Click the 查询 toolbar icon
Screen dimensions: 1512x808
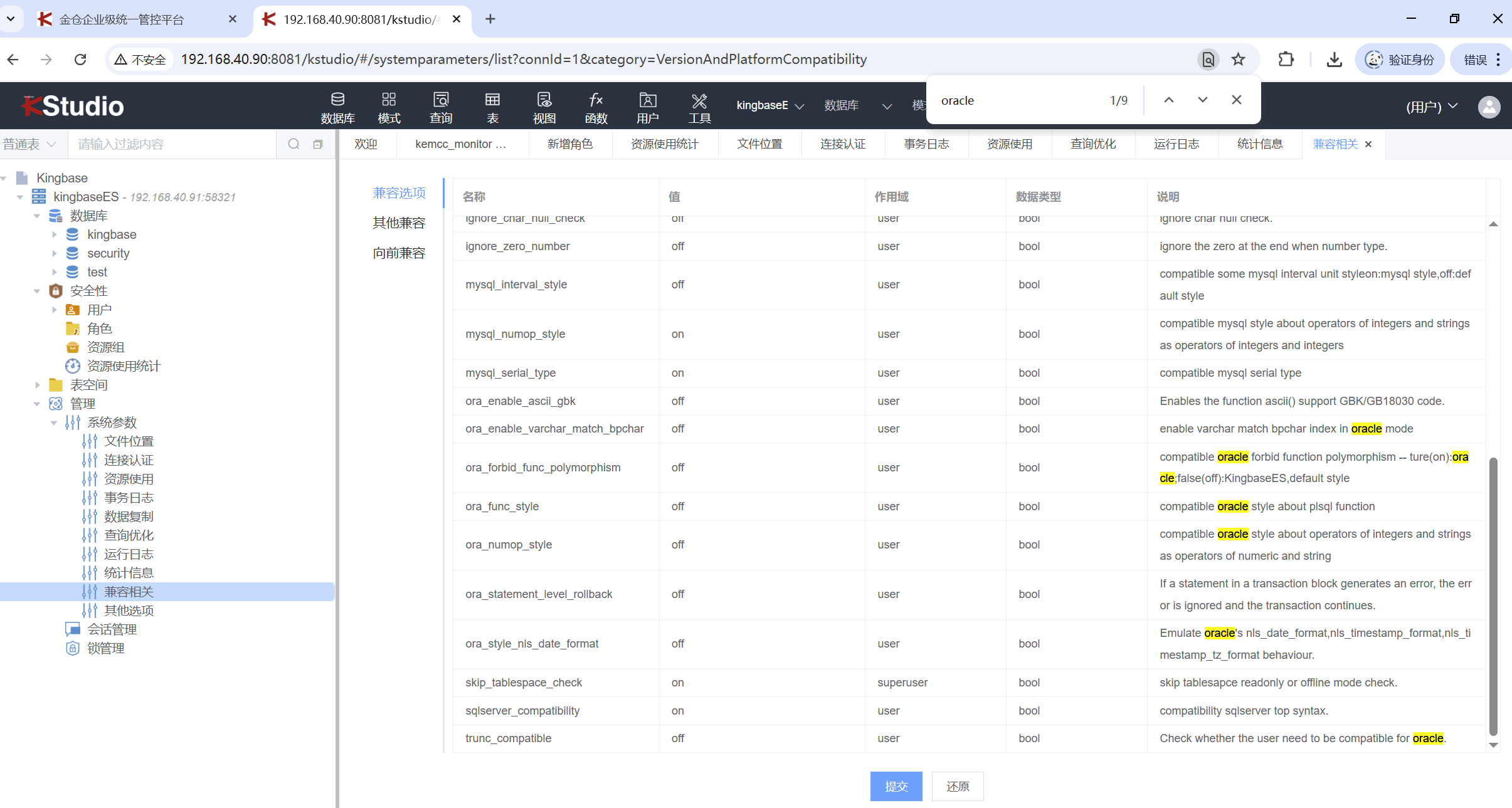440,107
